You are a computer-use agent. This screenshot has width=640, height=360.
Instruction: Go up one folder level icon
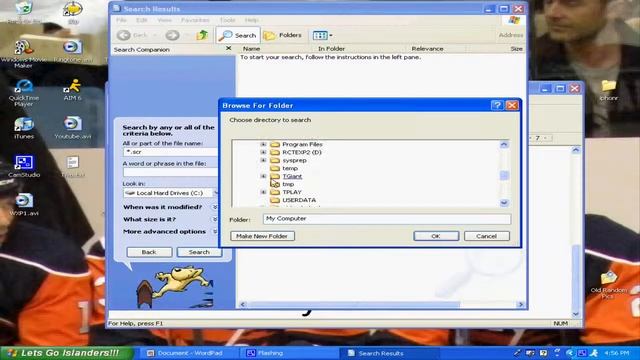(202, 35)
